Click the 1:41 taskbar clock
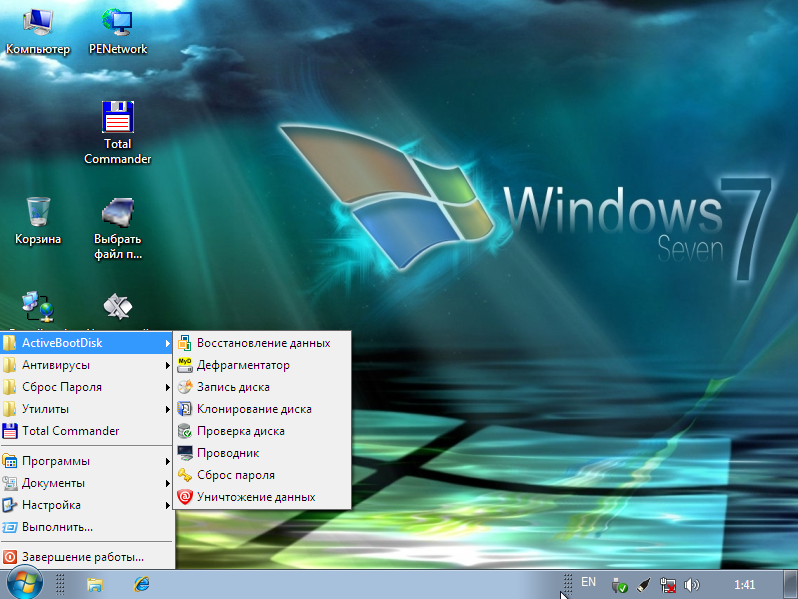The width and height of the screenshot is (798, 599). (x=744, y=585)
